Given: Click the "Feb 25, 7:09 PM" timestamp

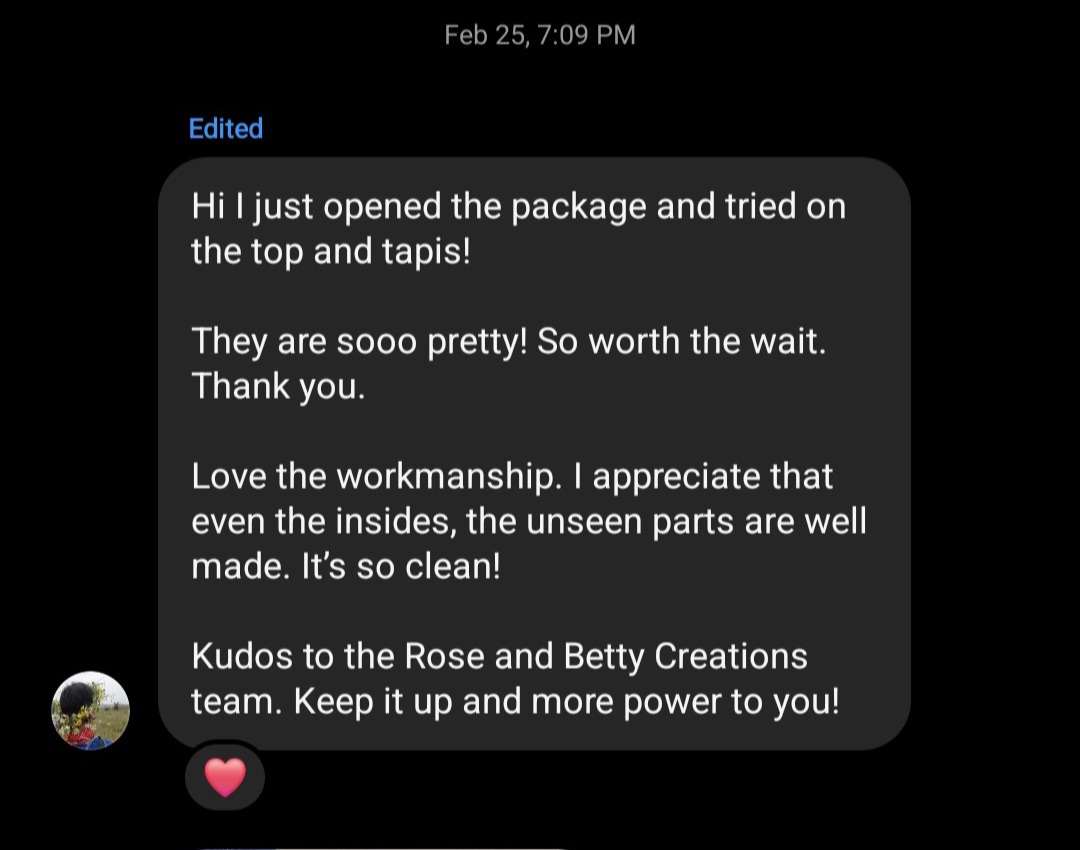Looking at the screenshot, I should (540, 35).
